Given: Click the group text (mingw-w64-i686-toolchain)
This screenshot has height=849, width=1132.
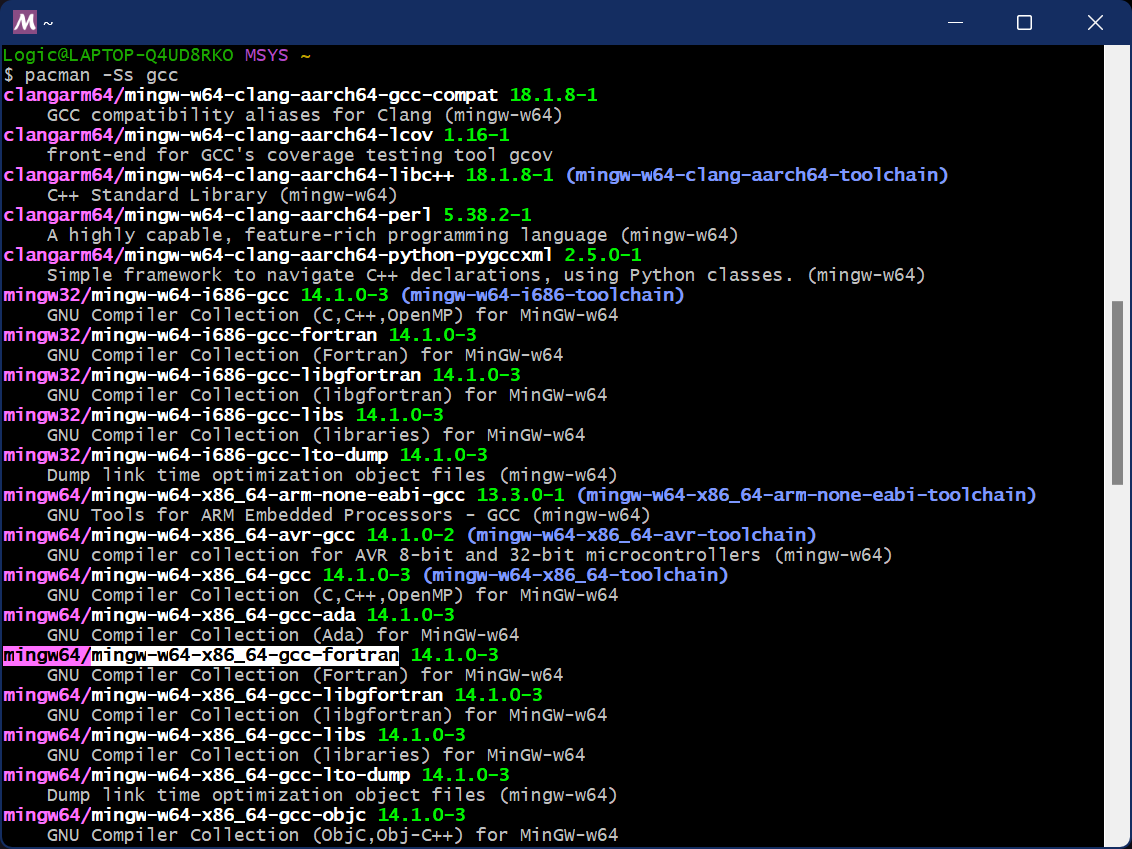Looking at the screenshot, I should pos(542,295).
